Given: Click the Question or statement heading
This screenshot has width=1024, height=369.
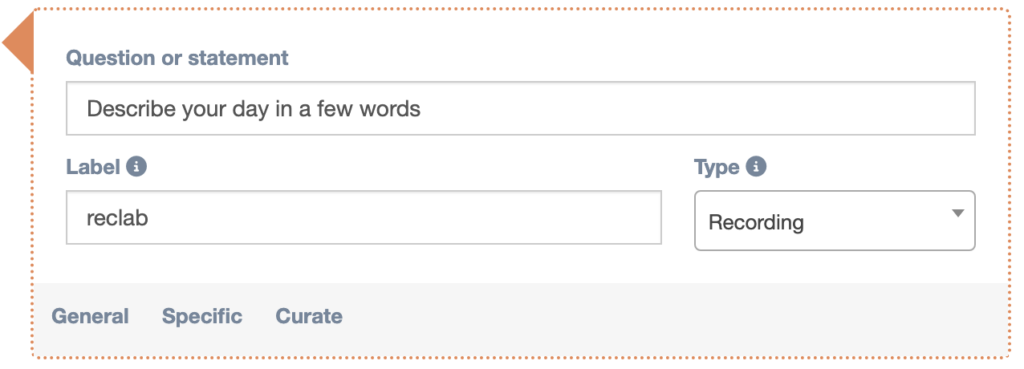Looking at the screenshot, I should (177, 57).
